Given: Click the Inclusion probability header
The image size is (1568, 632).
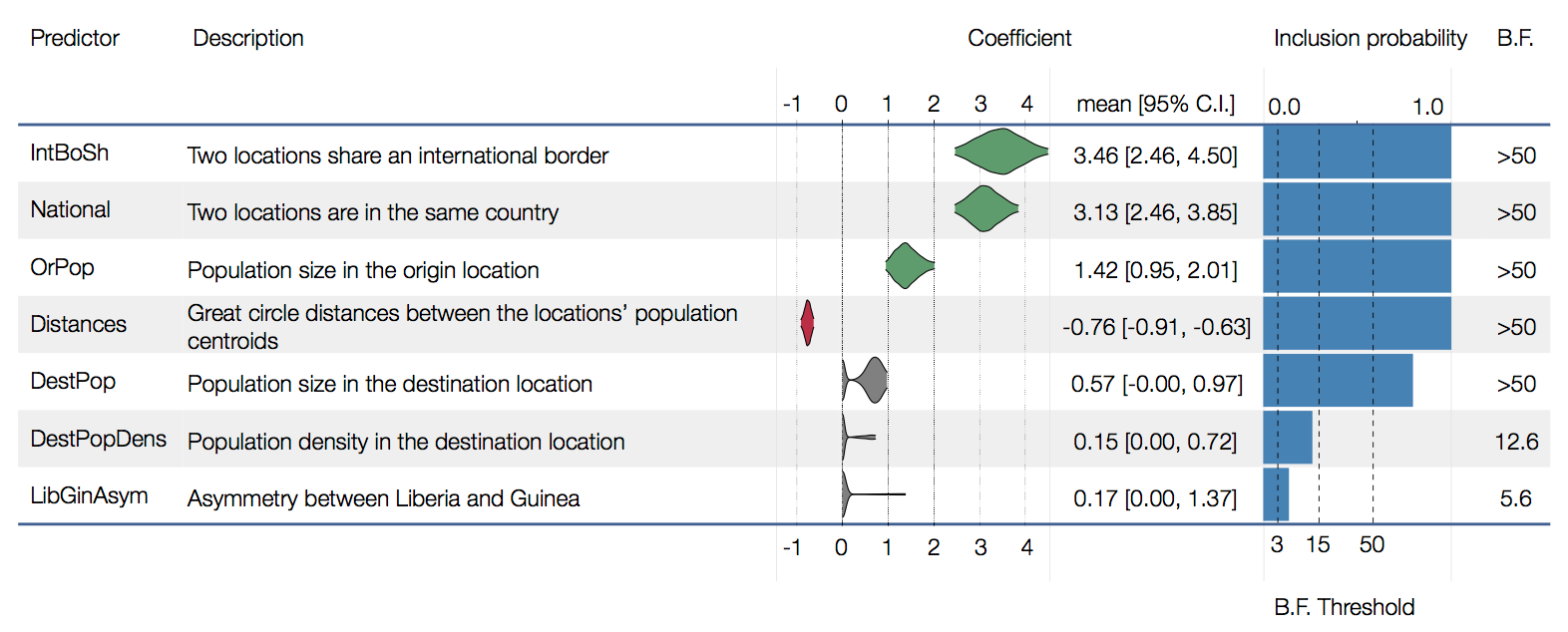Looking at the screenshot, I should coord(1371,39).
